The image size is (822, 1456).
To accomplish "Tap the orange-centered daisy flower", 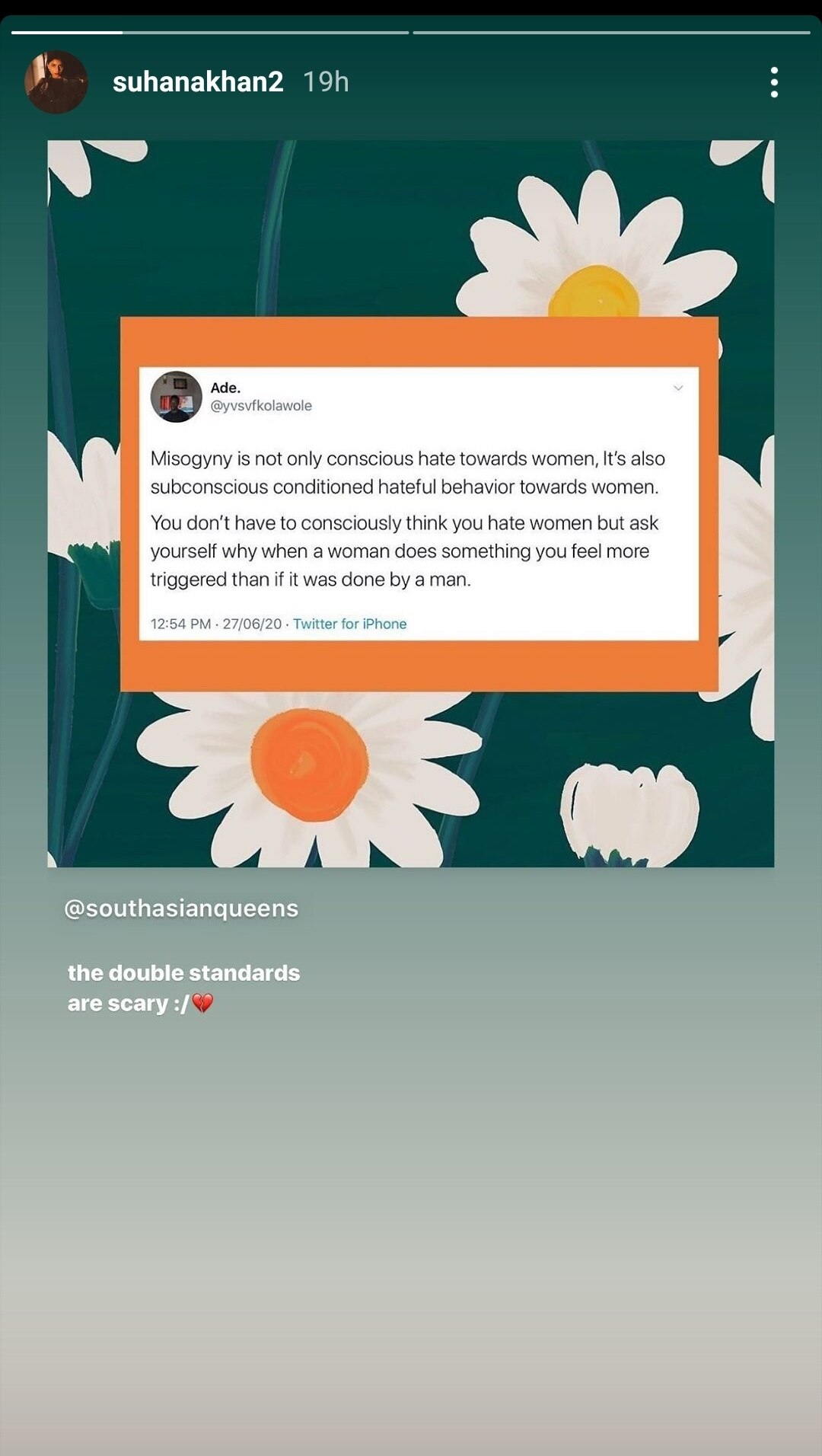I will click(x=310, y=765).
